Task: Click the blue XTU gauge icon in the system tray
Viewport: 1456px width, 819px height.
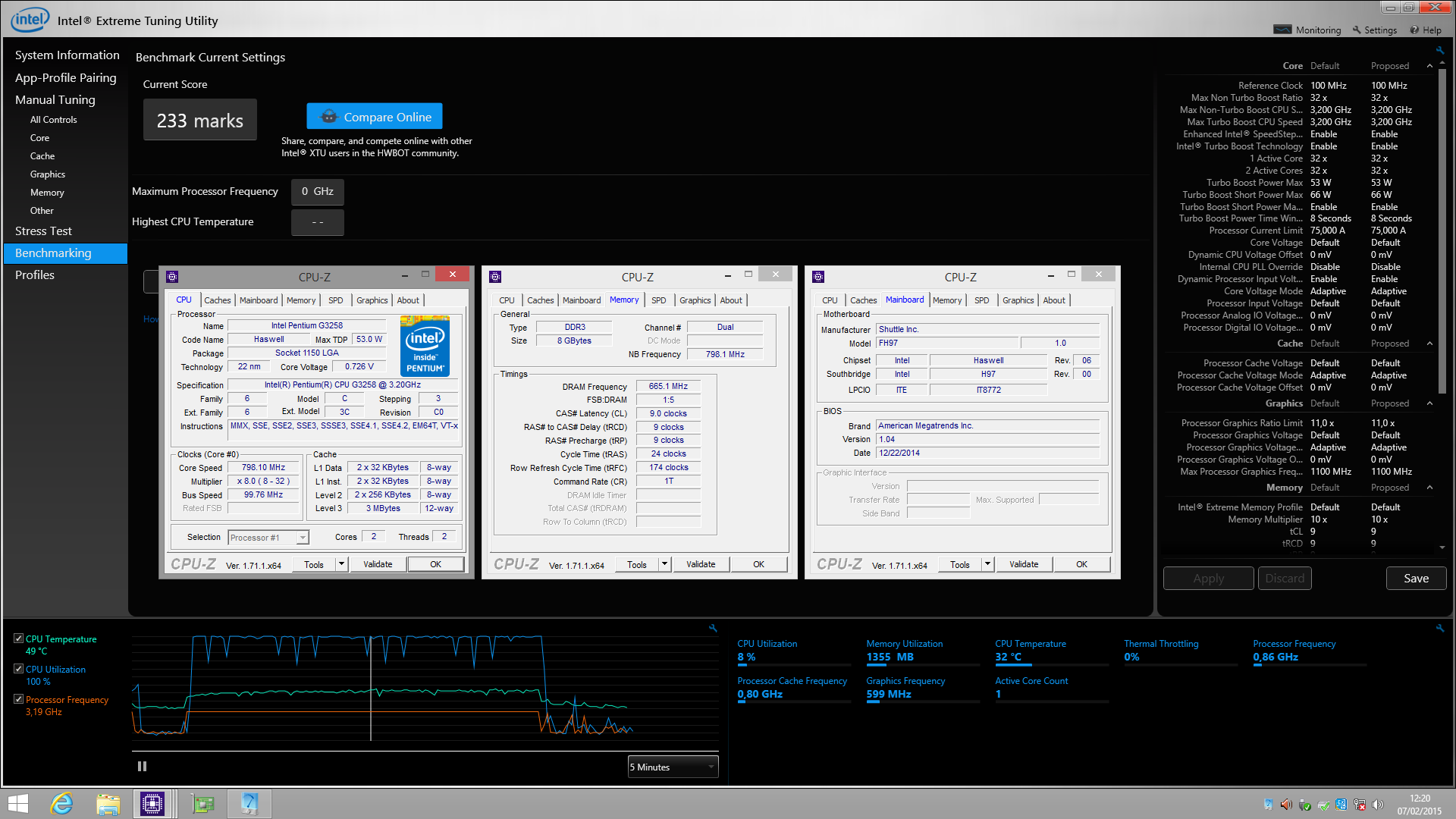Action: pyautogui.click(x=1268, y=804)
